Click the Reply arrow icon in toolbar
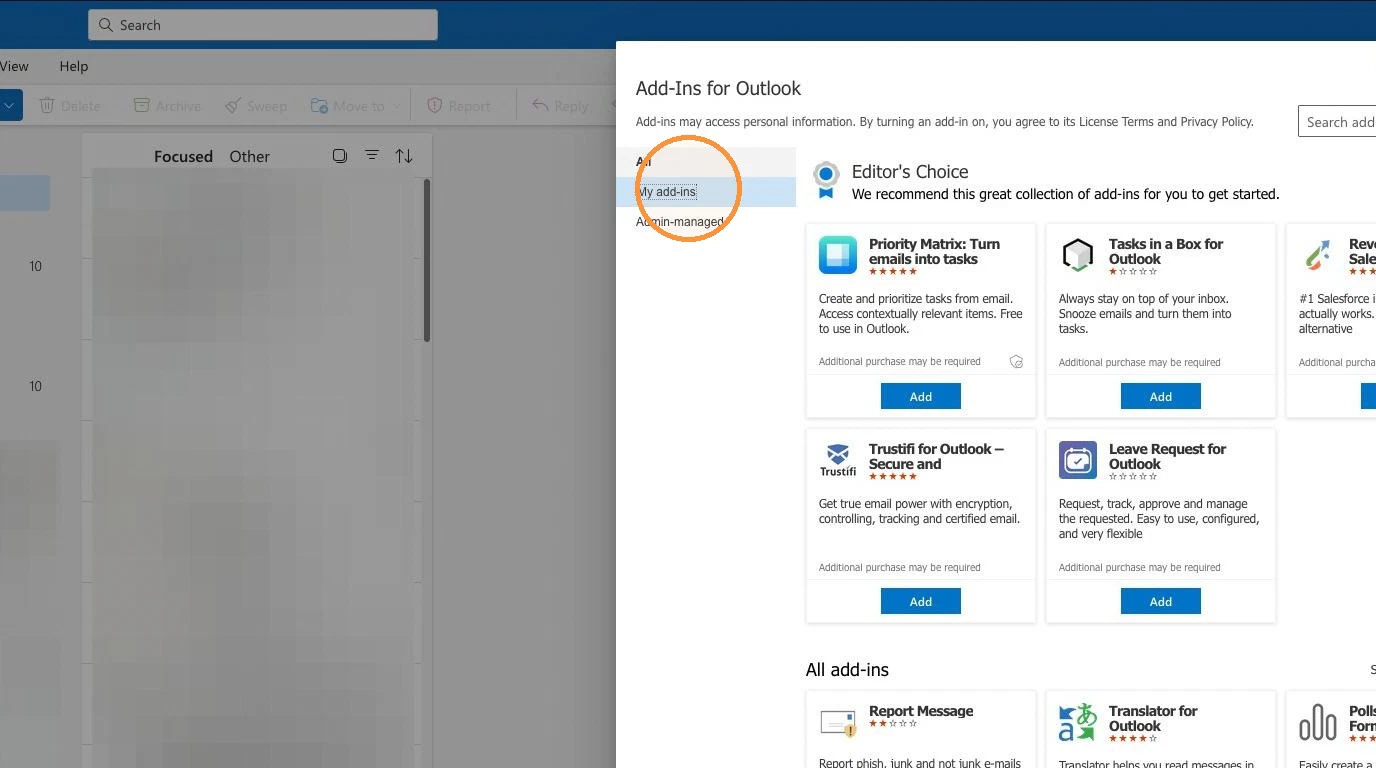This screenshot has height=768, width=1376. click(x=540, y=105)
